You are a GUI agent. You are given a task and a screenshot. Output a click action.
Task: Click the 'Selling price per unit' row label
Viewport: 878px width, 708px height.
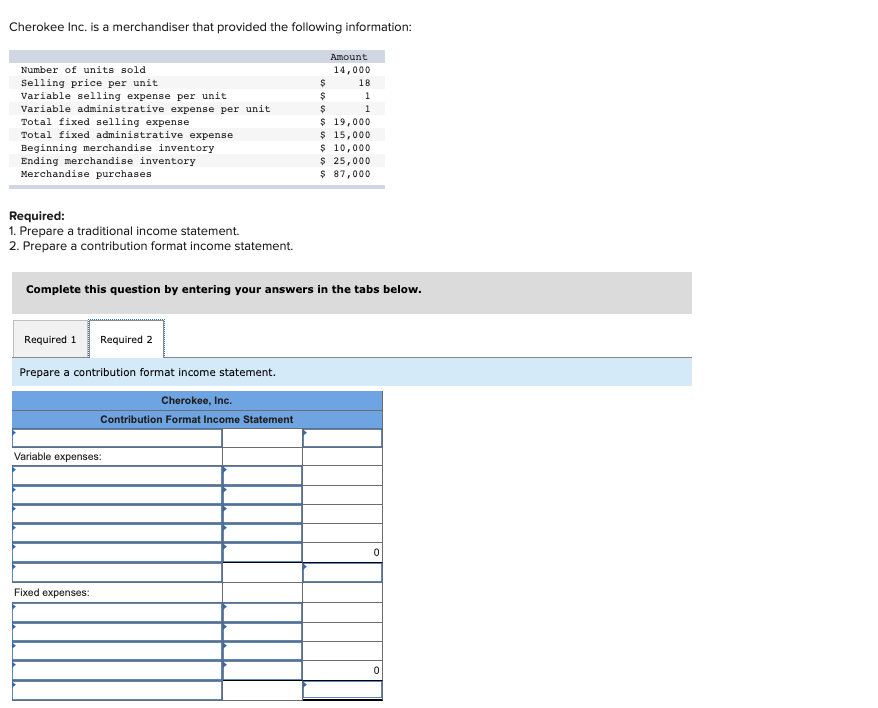[90, 83]
